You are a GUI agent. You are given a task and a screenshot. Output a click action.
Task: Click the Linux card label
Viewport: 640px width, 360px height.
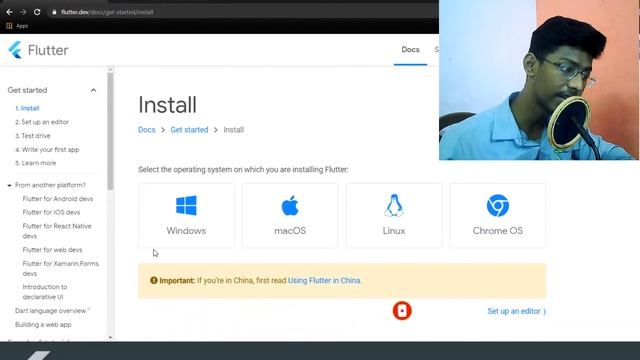[x=394, y=231]
